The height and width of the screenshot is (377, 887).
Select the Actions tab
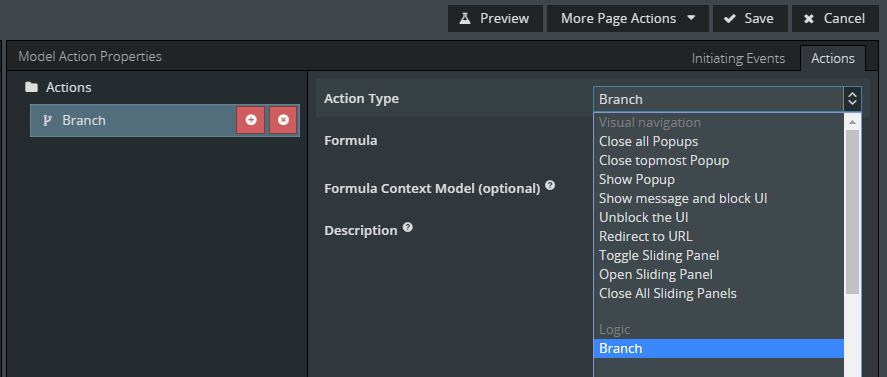pos(833,58)
